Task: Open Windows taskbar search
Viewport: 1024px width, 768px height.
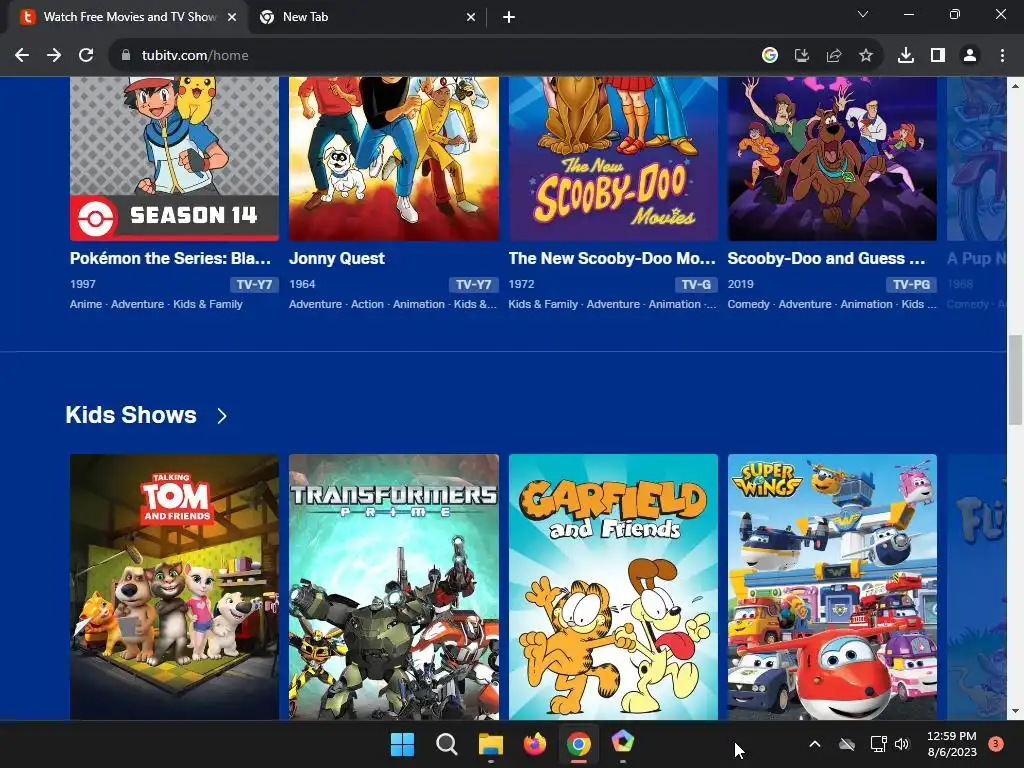Action: [447, 744]
